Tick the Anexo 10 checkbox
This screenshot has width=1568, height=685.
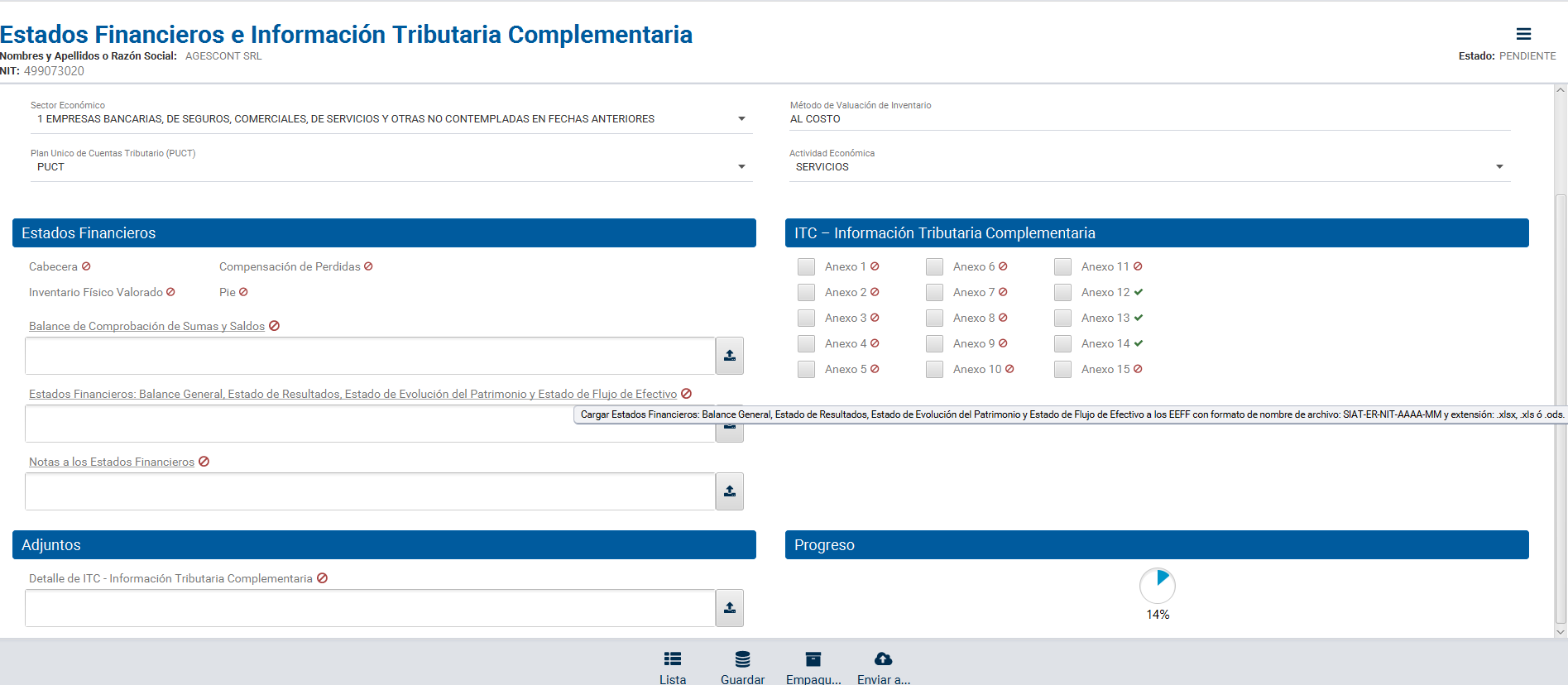click(x=934, y=369)
